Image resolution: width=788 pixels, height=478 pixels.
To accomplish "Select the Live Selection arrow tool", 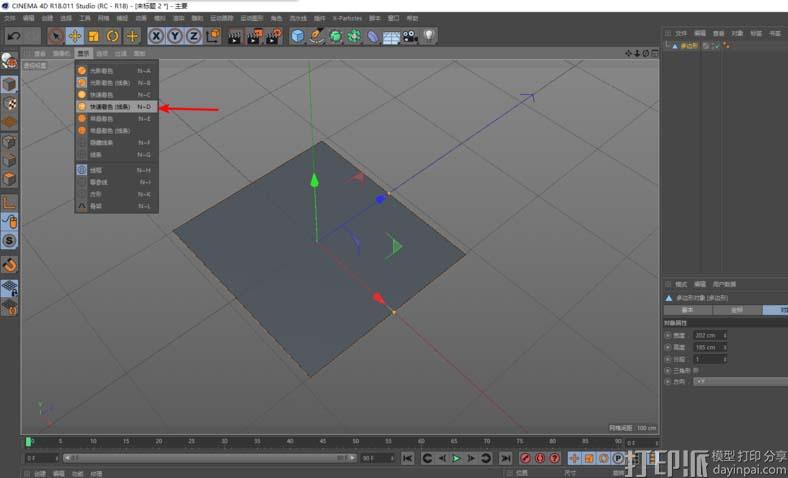I will click(56, 36).
